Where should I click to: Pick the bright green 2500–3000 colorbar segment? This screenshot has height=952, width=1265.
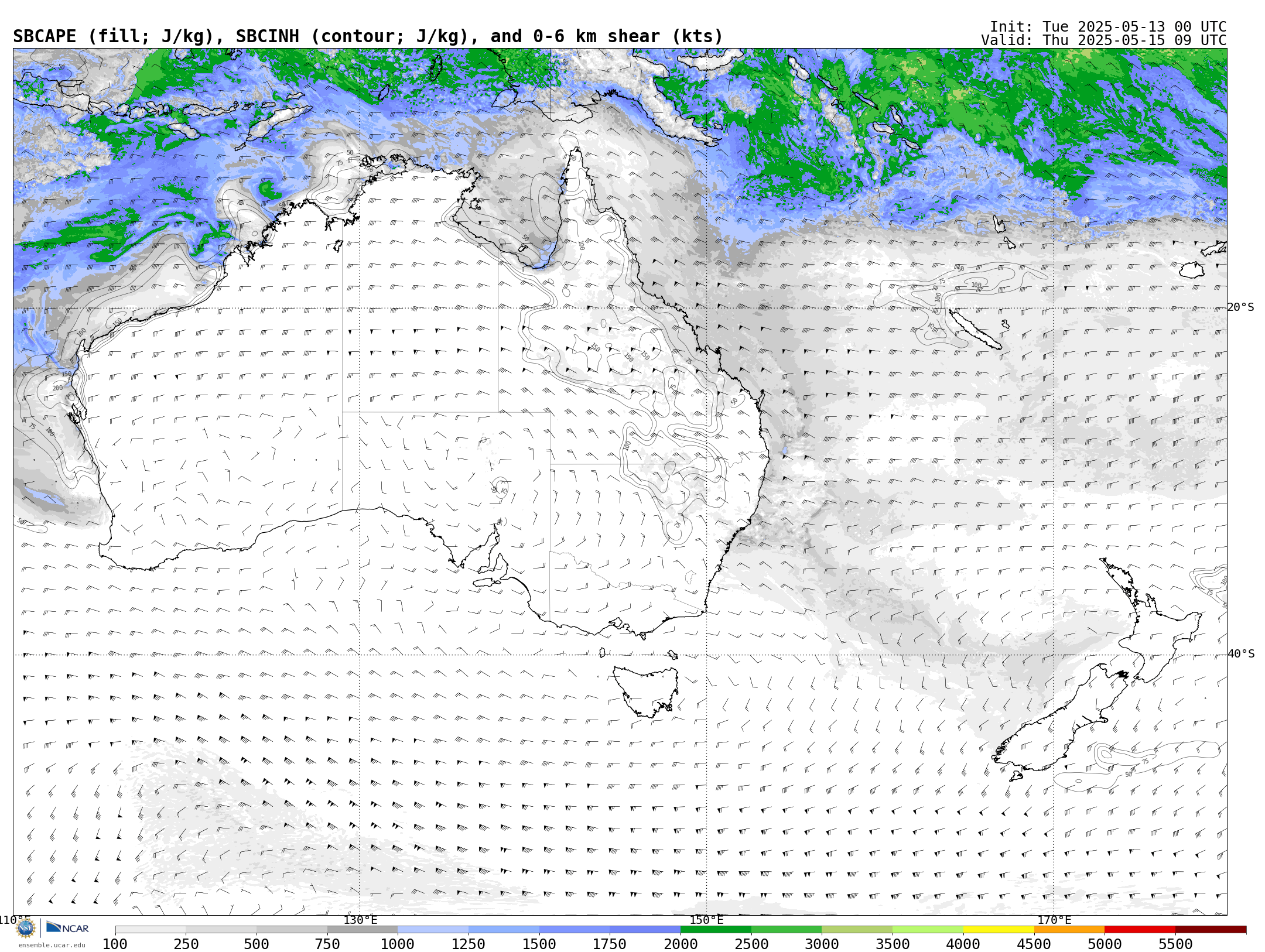coord(787,930)
